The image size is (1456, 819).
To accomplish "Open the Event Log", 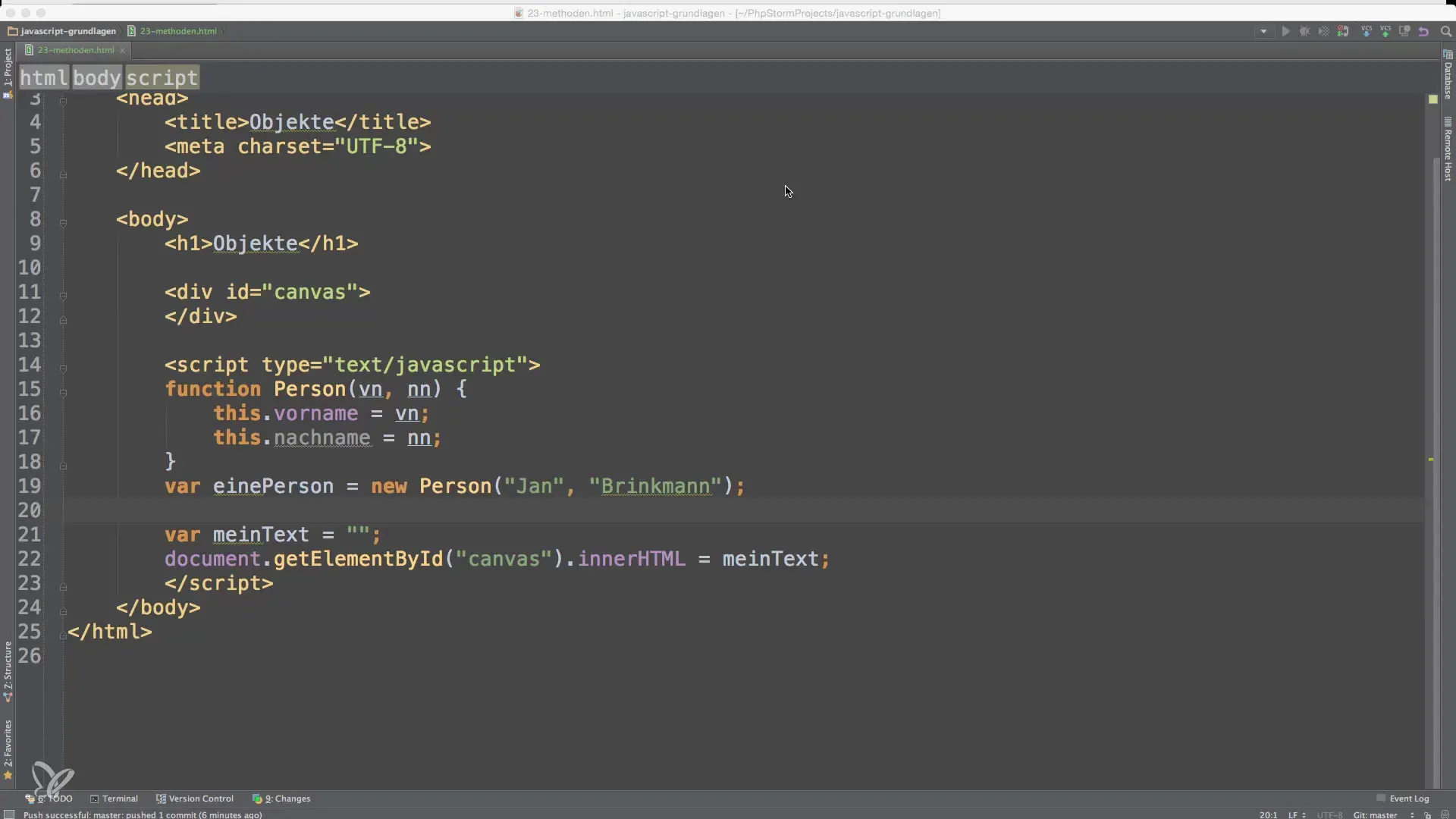I will click(x=1403, y=799).
